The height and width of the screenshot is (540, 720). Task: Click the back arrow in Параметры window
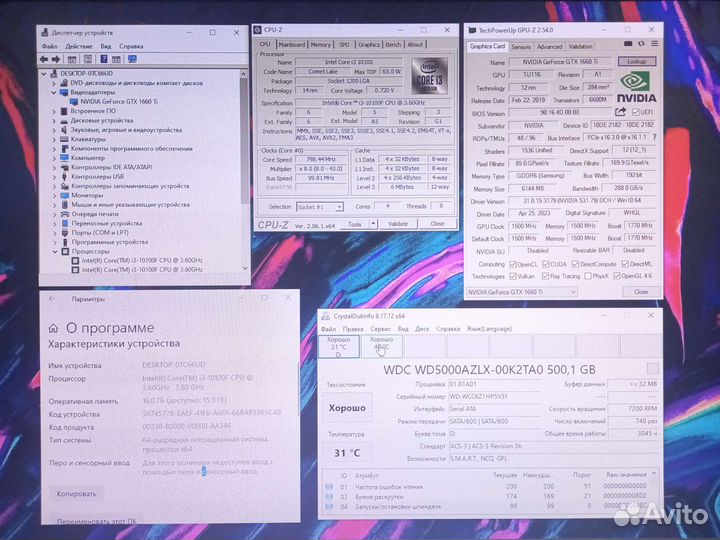tap(51, 299)
